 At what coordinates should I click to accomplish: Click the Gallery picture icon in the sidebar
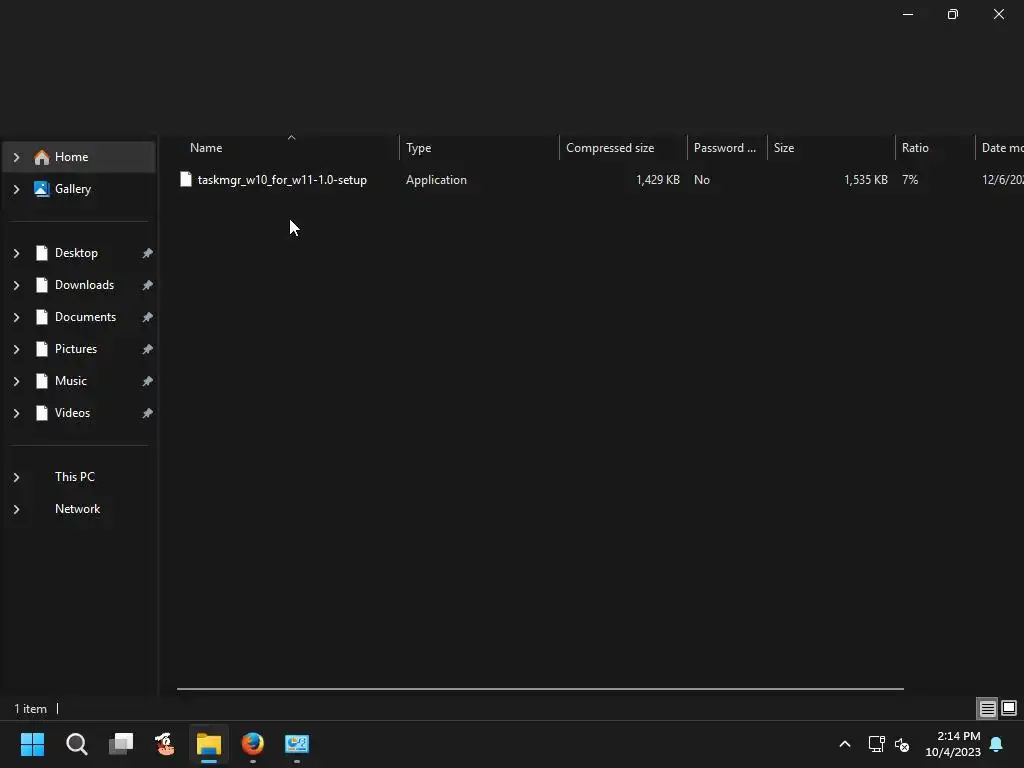(x=42, y=189)
